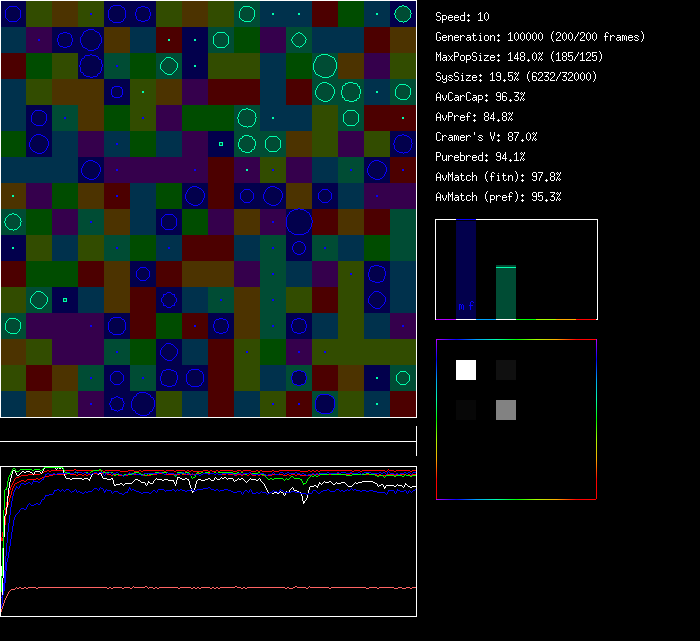Screen dimensions: 700x641
Task: Click the largest filled blue circle in the grid
Action: pos(325,403)
